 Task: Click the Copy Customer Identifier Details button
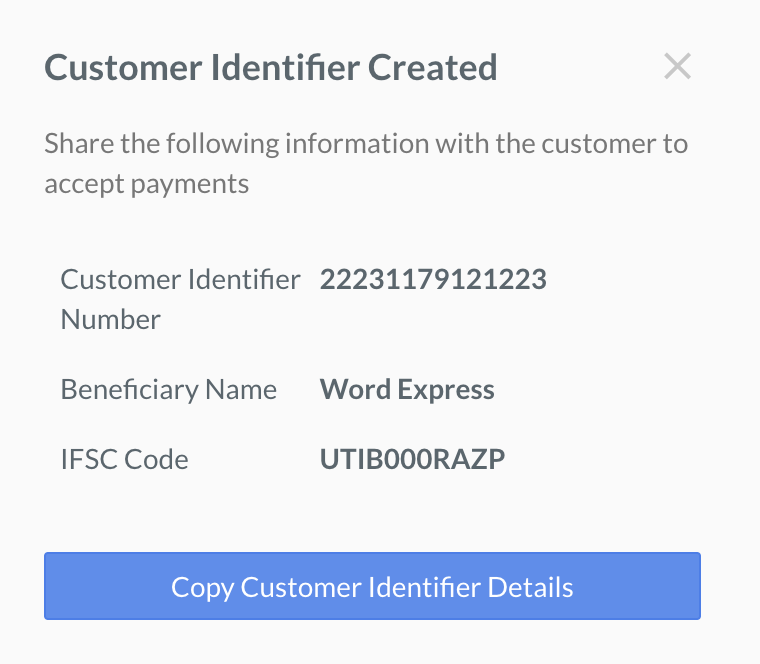click(x=372, y=585)
